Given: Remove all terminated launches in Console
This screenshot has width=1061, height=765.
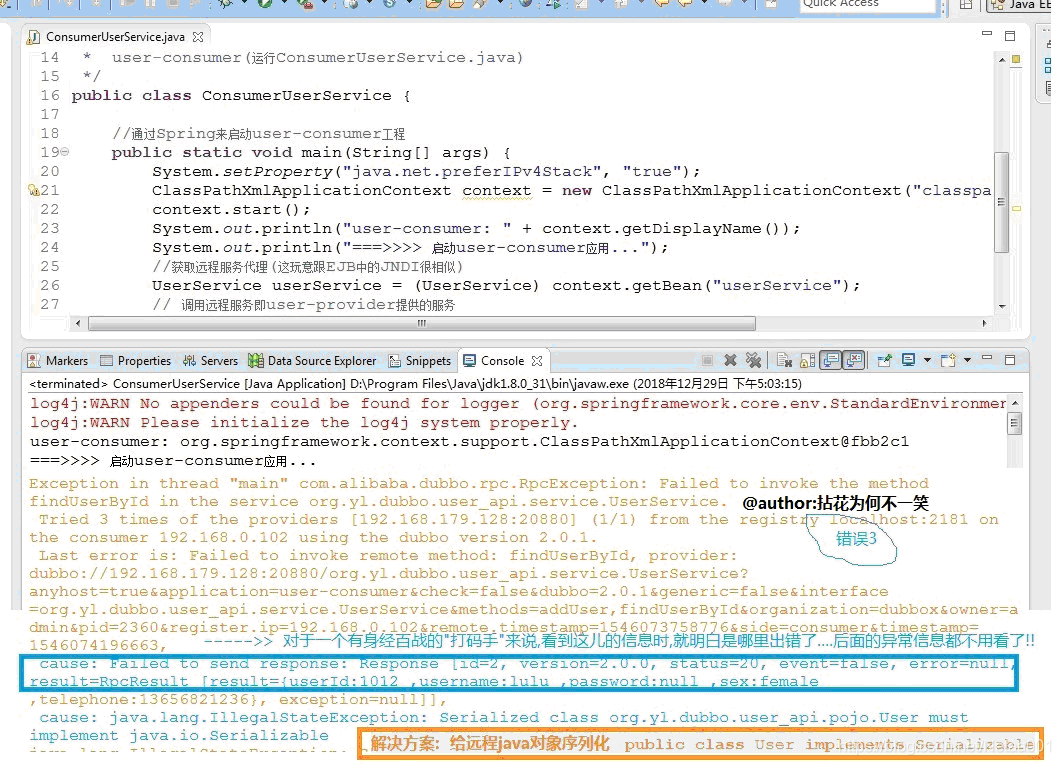Looking at the screenshot, I should pos(752,361).
